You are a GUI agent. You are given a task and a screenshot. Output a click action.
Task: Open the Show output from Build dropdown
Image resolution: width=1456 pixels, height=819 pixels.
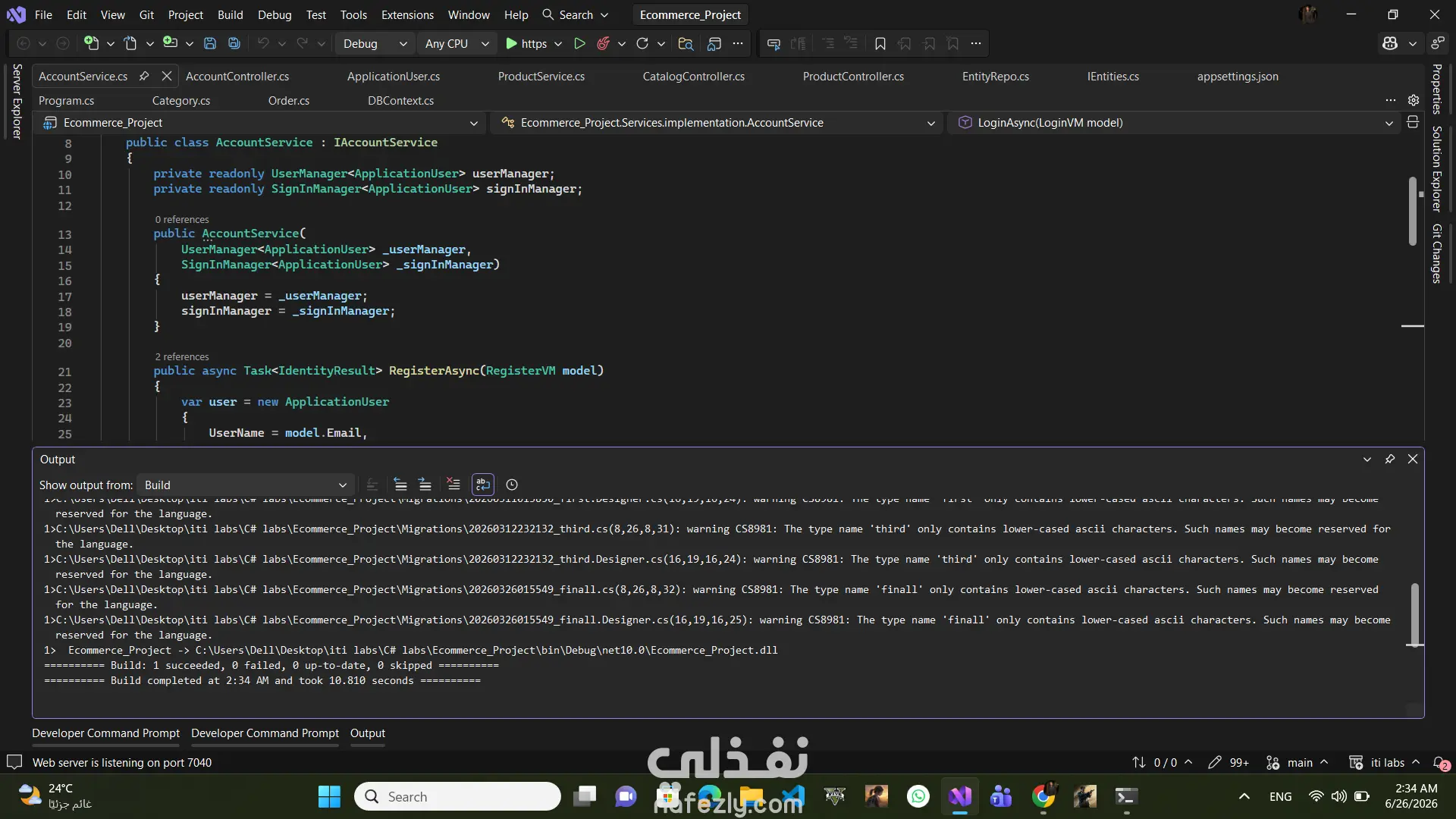pyautogui.click(x=245, y=485)
